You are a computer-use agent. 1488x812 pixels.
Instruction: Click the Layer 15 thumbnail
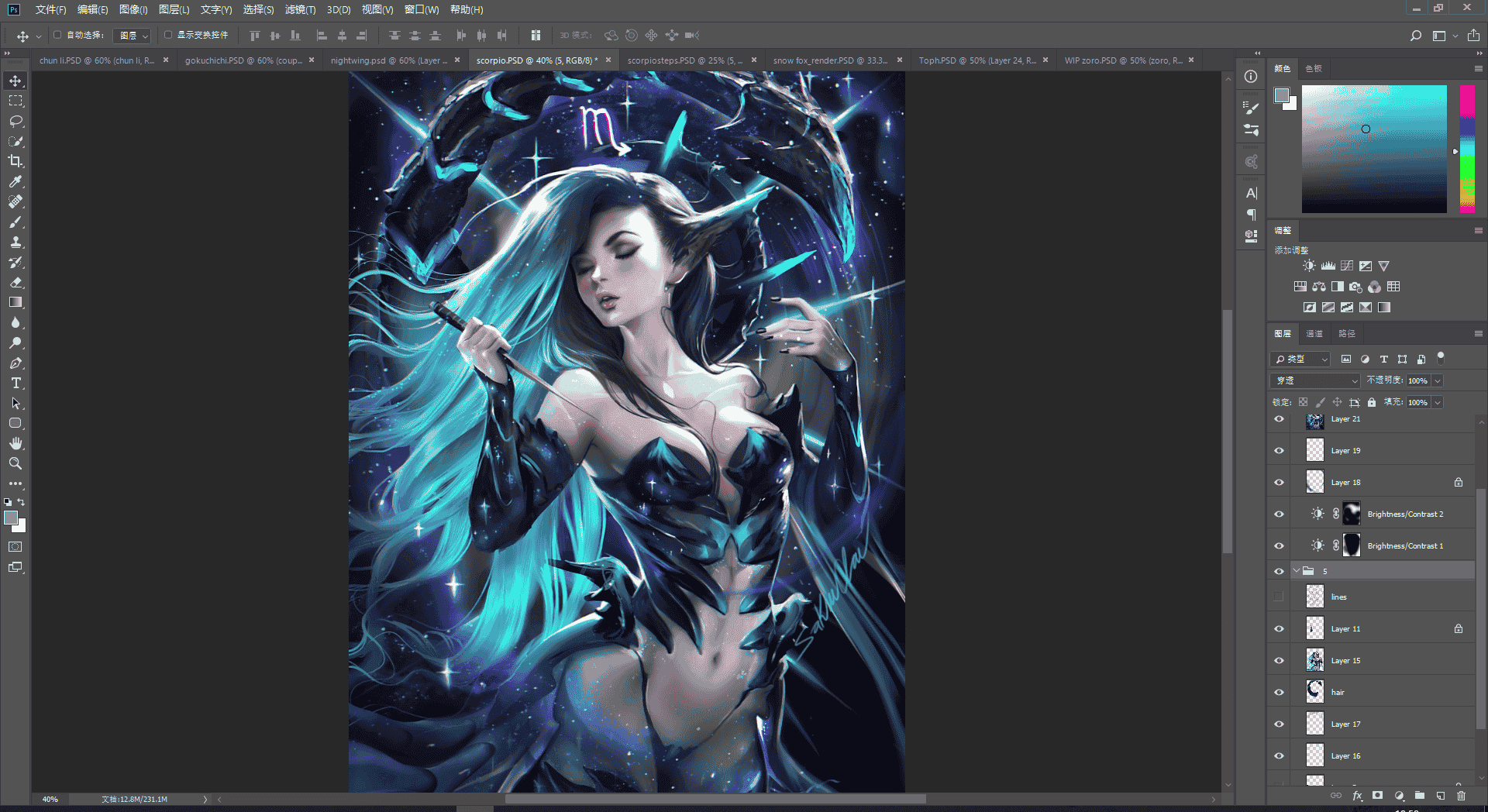(x=1315, y=661)
